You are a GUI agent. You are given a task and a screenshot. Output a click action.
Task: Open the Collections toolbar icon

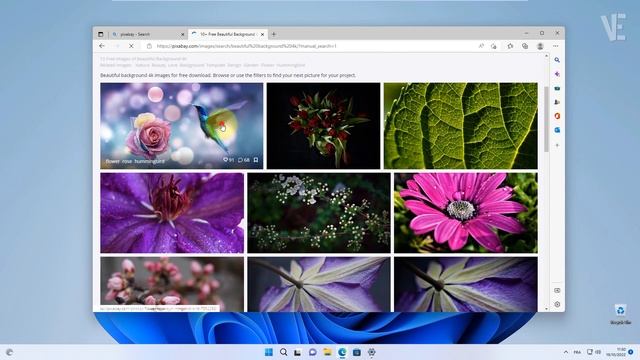pyautogui.click(x=525, y=46)
